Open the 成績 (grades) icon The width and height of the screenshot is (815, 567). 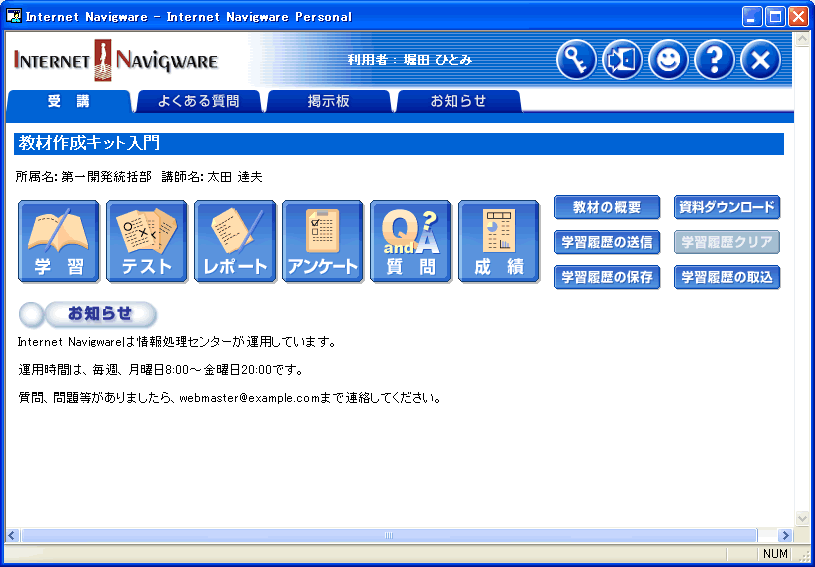coord(499,242)
